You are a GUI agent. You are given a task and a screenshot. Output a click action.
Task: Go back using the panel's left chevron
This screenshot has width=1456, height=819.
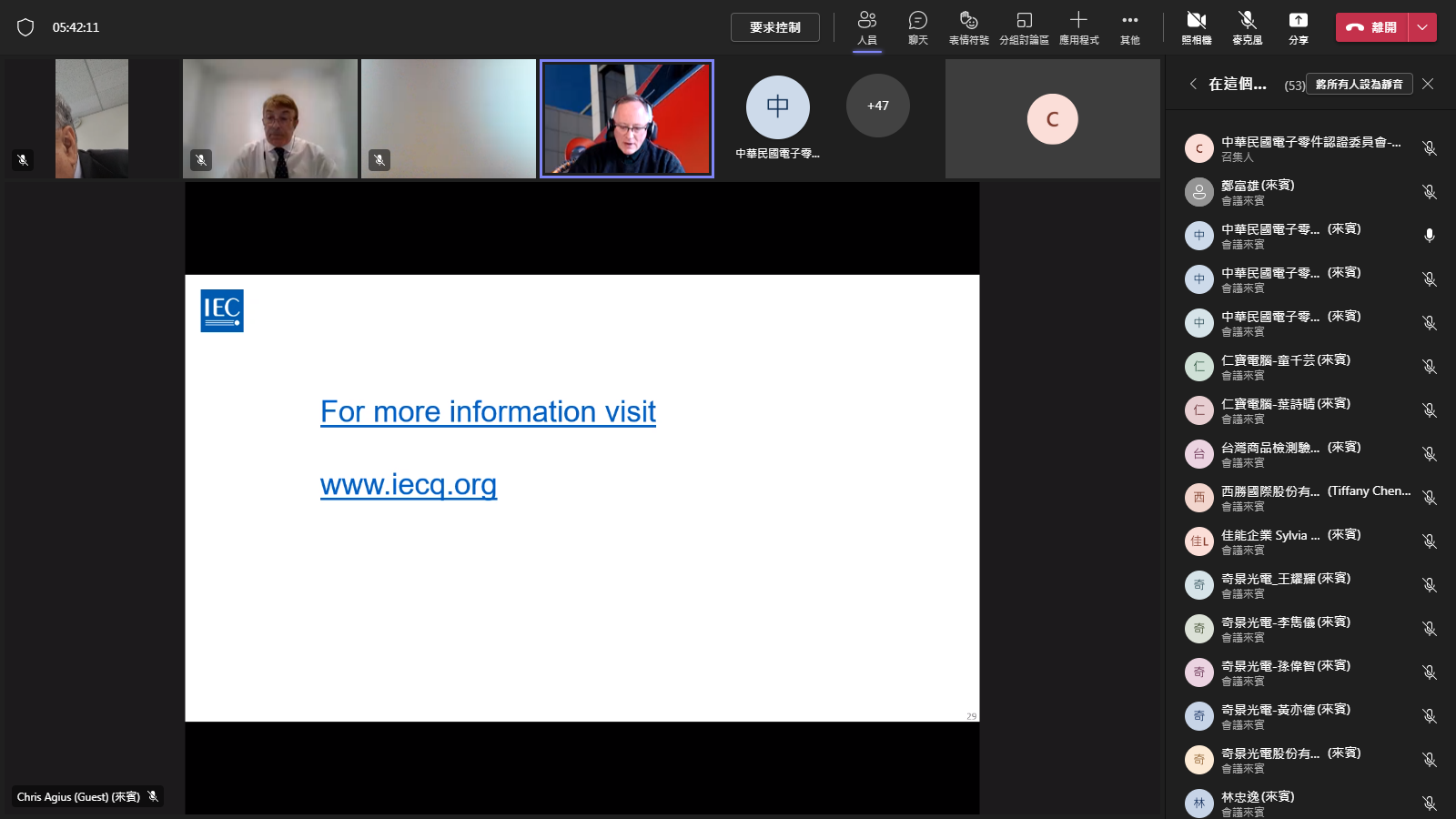pos(1193,84)
